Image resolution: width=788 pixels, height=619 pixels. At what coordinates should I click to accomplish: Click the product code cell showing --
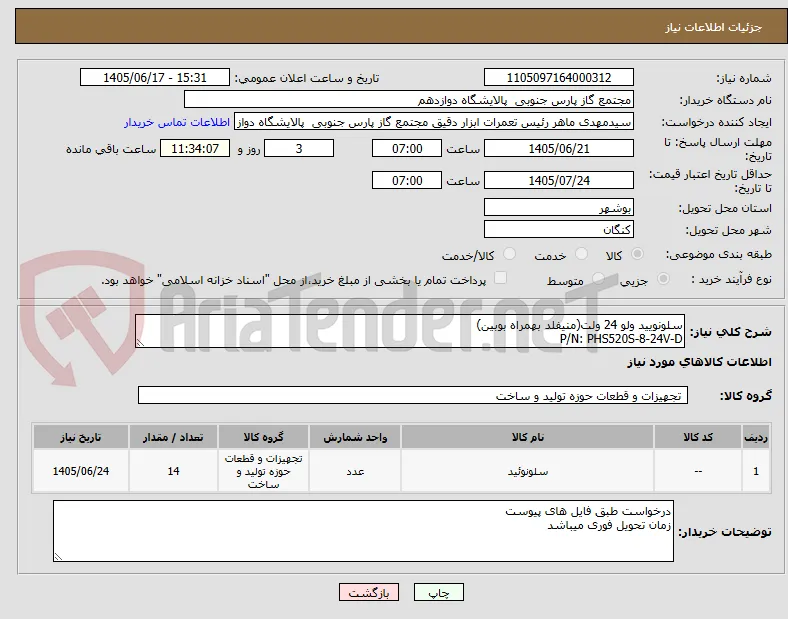698,471
